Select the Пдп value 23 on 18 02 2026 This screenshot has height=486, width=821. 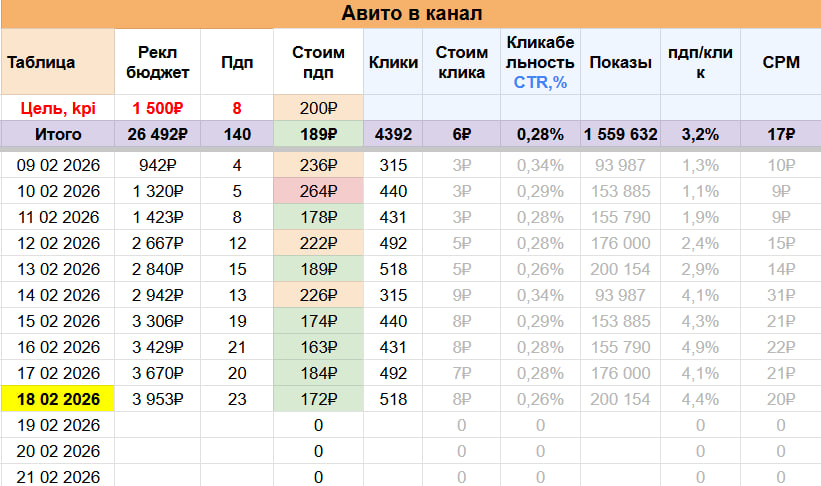point(236,400)
